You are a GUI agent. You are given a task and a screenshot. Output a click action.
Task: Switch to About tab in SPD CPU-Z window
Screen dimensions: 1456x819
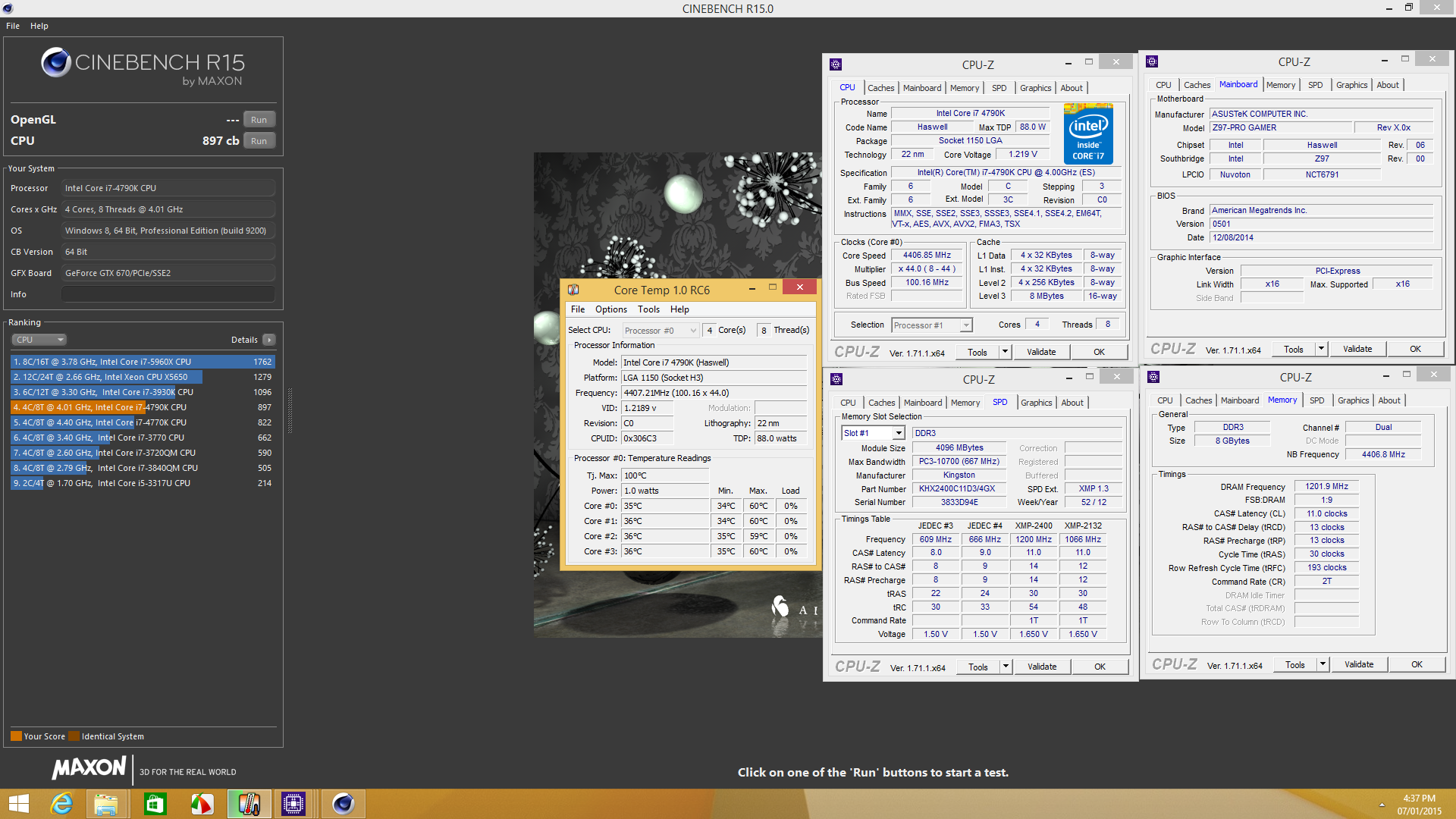[1072, 403]
